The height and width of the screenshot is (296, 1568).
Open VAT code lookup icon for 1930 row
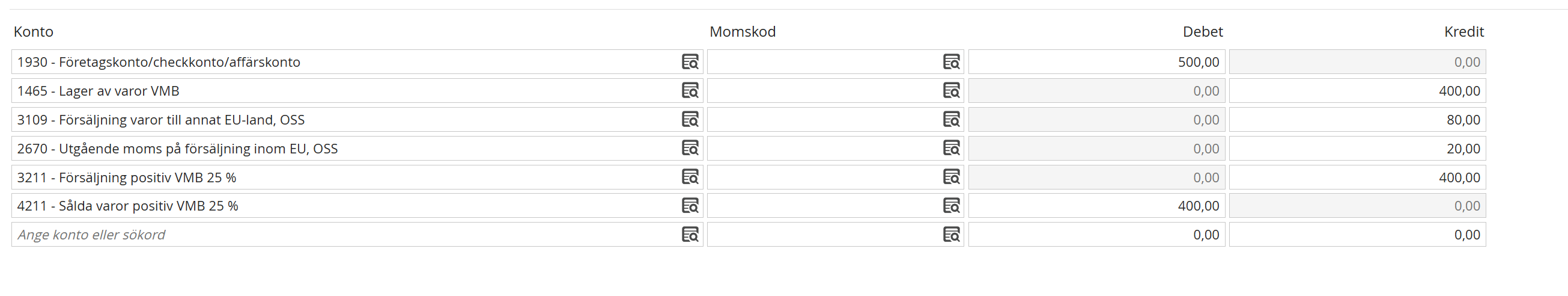951,61
